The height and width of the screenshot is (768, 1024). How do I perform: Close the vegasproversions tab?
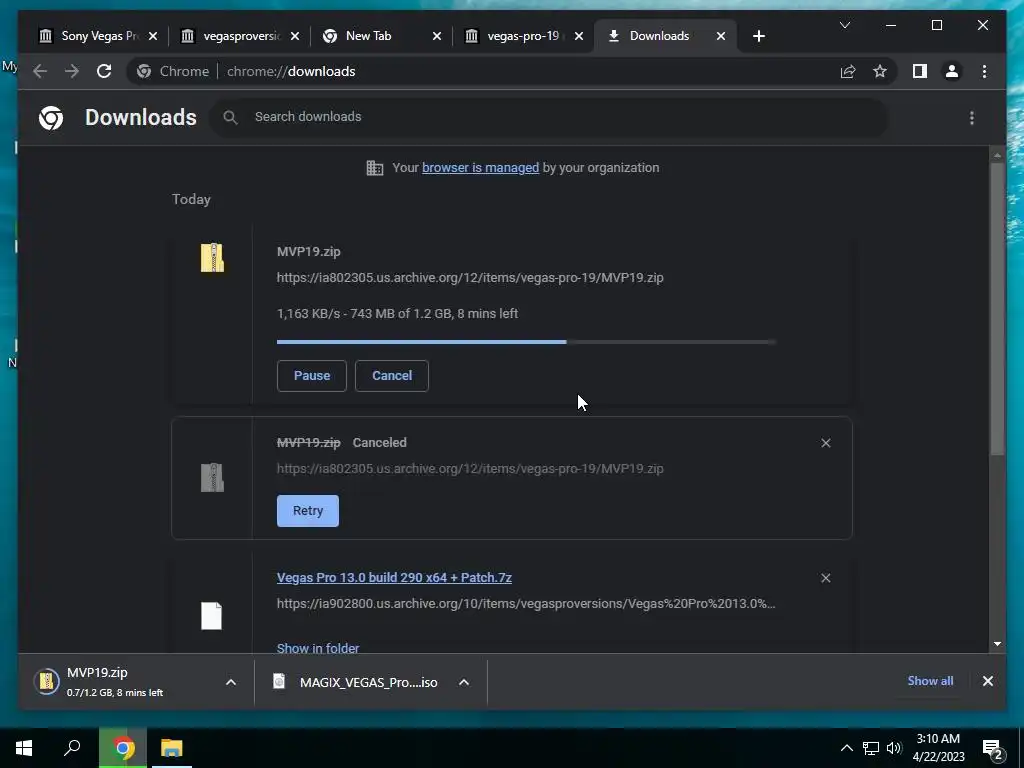coord(295,36)
